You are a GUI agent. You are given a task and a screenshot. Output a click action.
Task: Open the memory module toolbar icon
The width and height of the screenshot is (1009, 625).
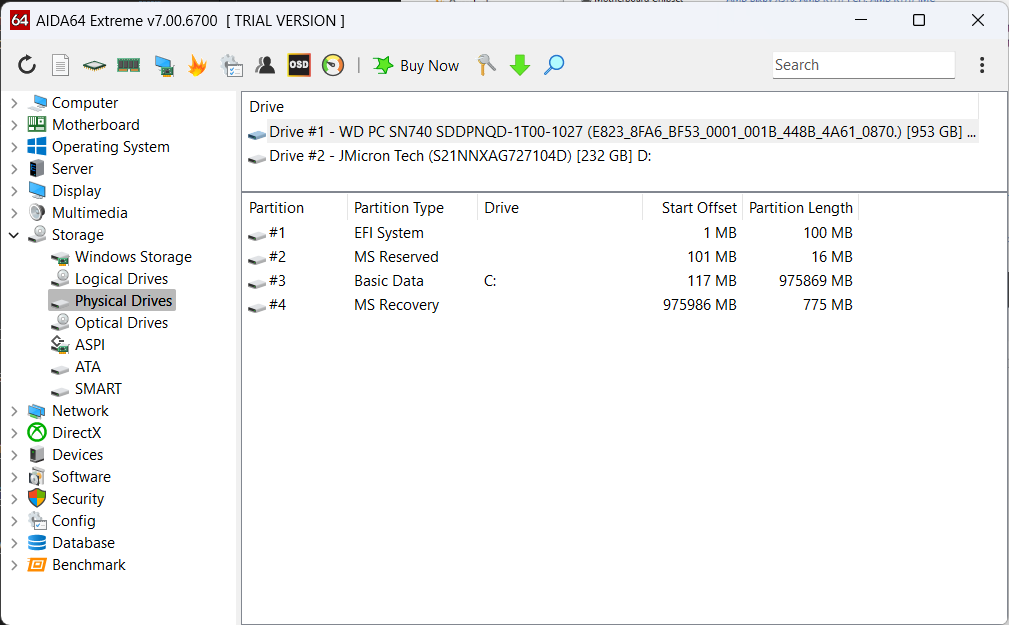(x=129, y=65)
